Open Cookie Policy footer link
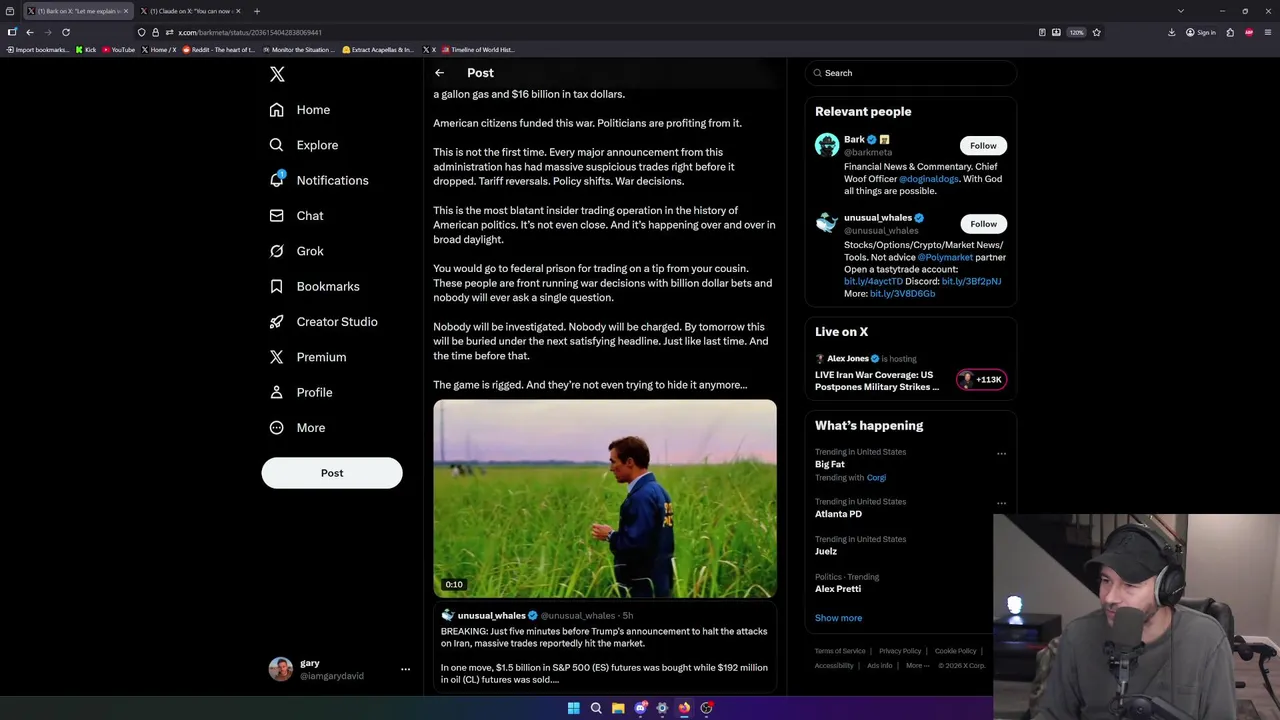 click(955, 651)
